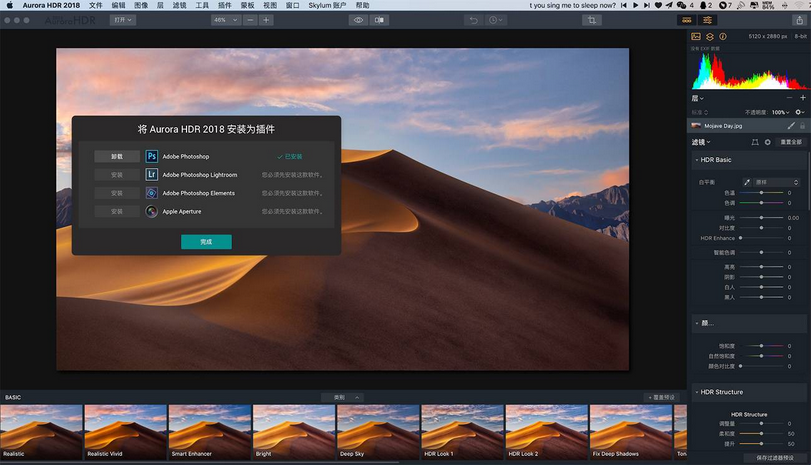
Task: Open the 帮助 Help menu
Action: coord(362,5)
